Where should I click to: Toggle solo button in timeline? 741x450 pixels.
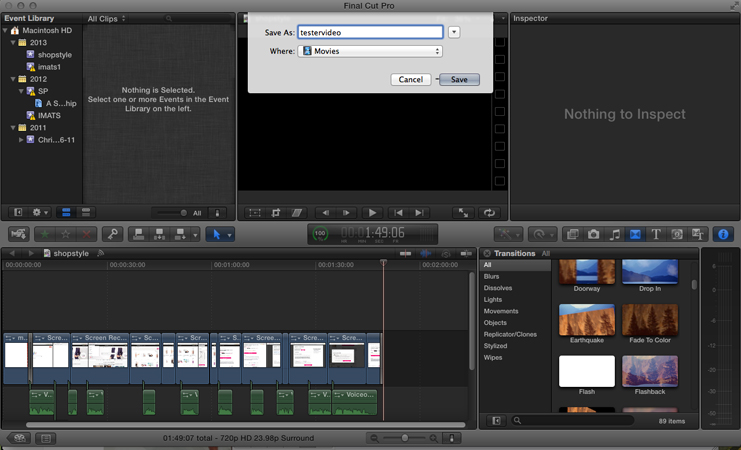[x=446, y=254]
